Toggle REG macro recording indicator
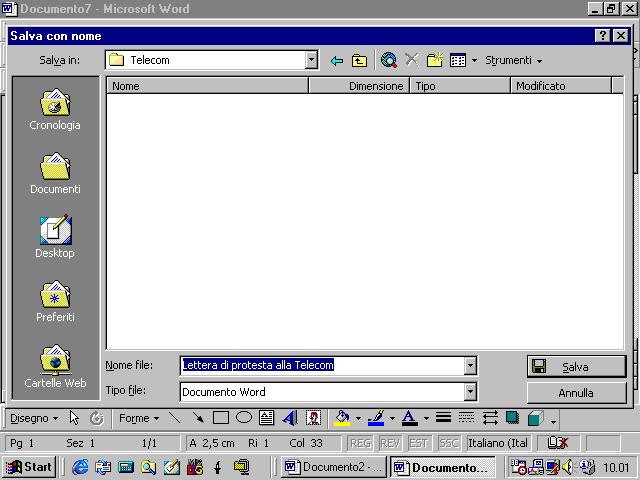Viewport: 640px width, 480px height. click(x=361, y=443)
